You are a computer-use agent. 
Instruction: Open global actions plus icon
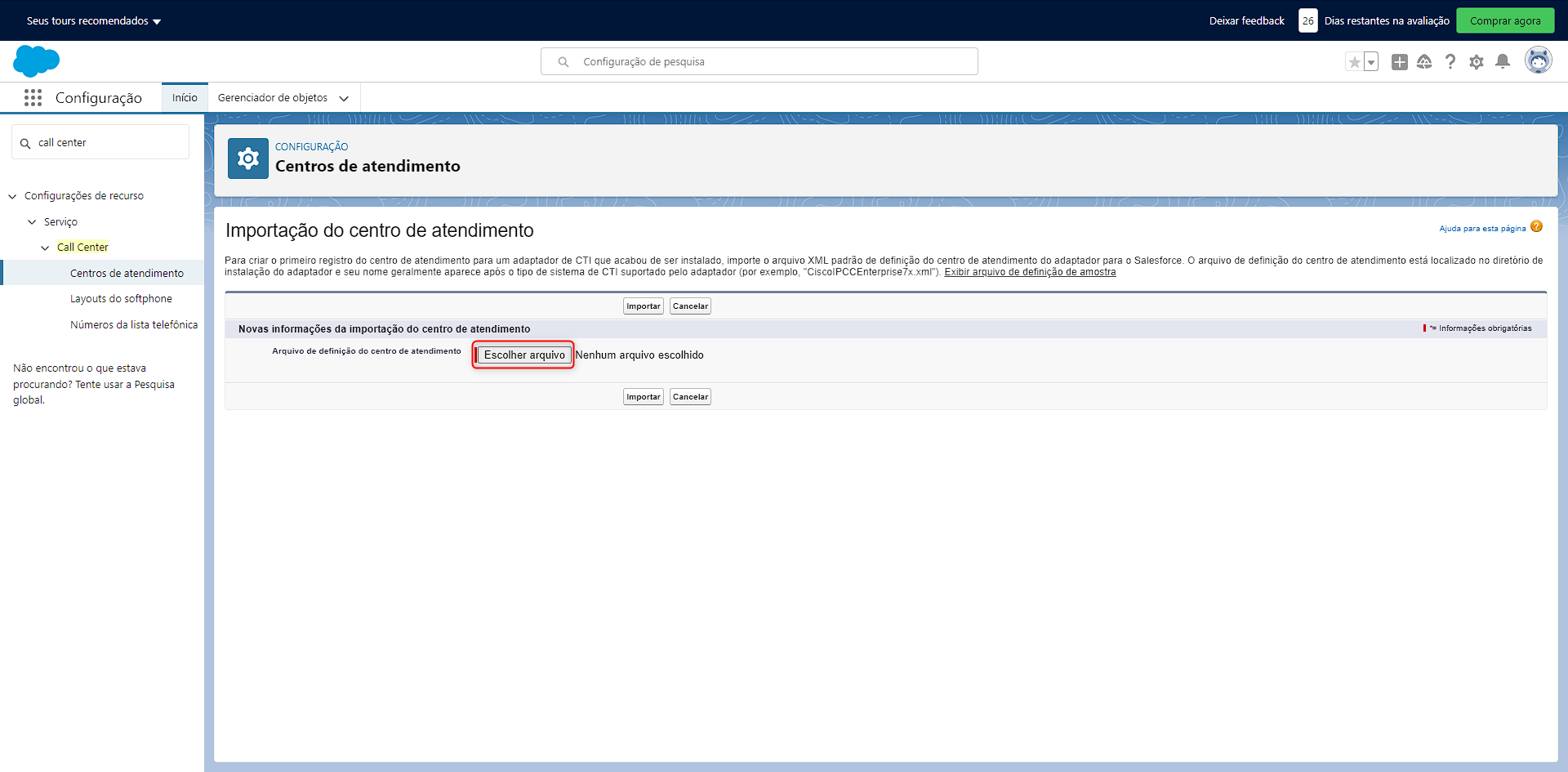[x=1400, y=62]
